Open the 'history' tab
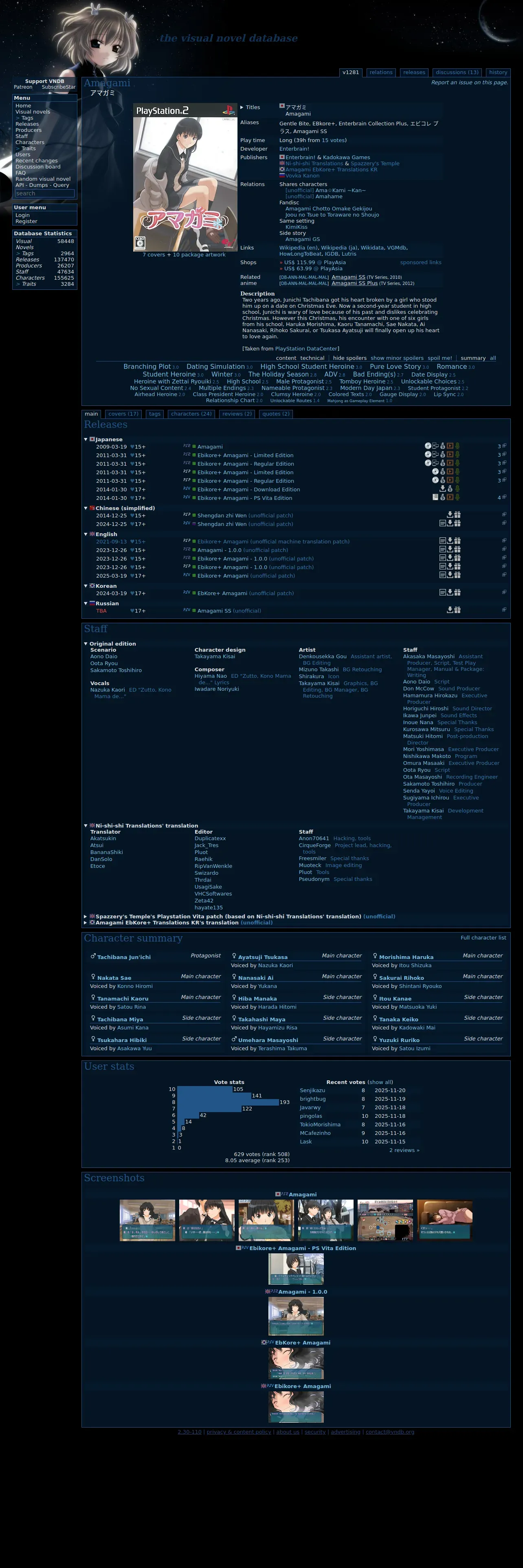Screen dimensions: 523x1568 click(498, 72)
